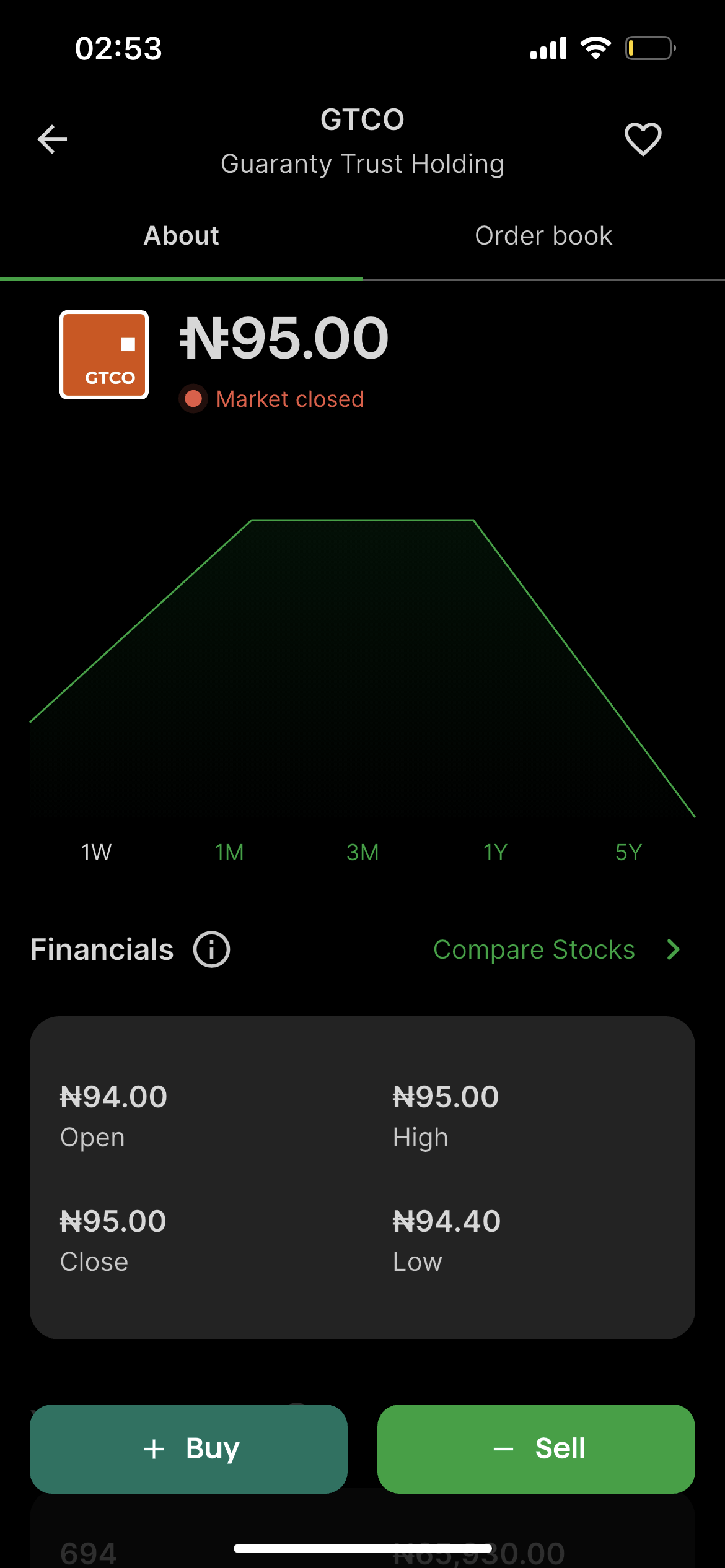Select the 1W chart range
The height and width of the screenshot is (1568, 725).
pos(96,853)
